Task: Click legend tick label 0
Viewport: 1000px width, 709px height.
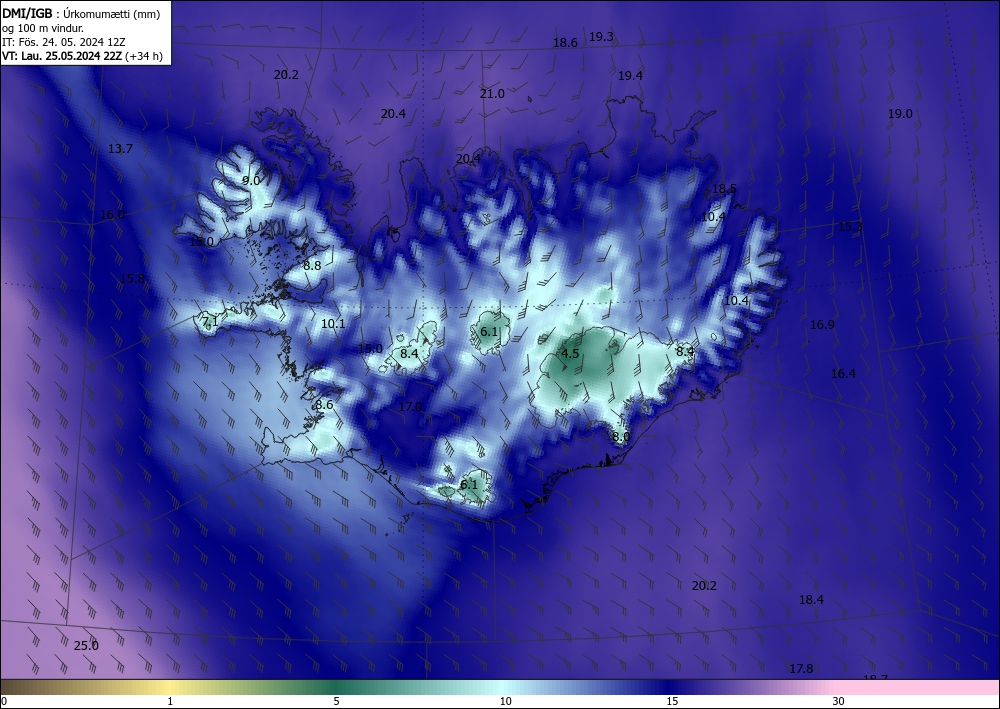Action: tap(4, 701)
